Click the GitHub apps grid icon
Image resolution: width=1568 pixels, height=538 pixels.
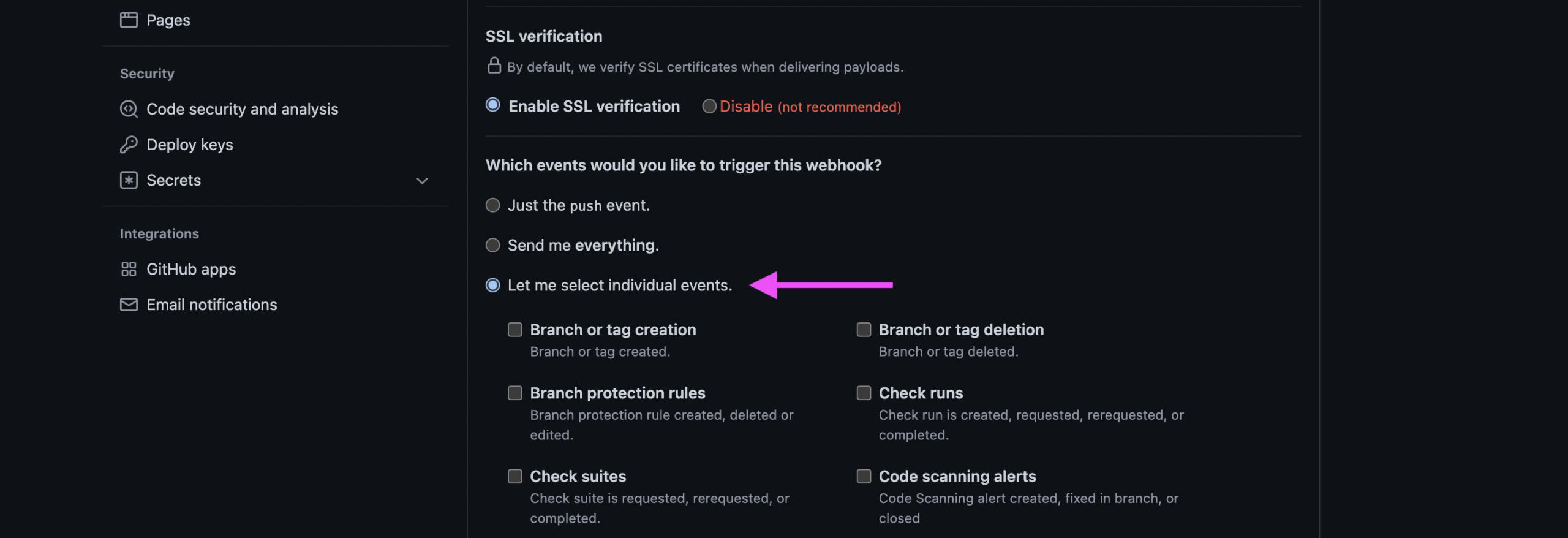[x=129, y=269]
